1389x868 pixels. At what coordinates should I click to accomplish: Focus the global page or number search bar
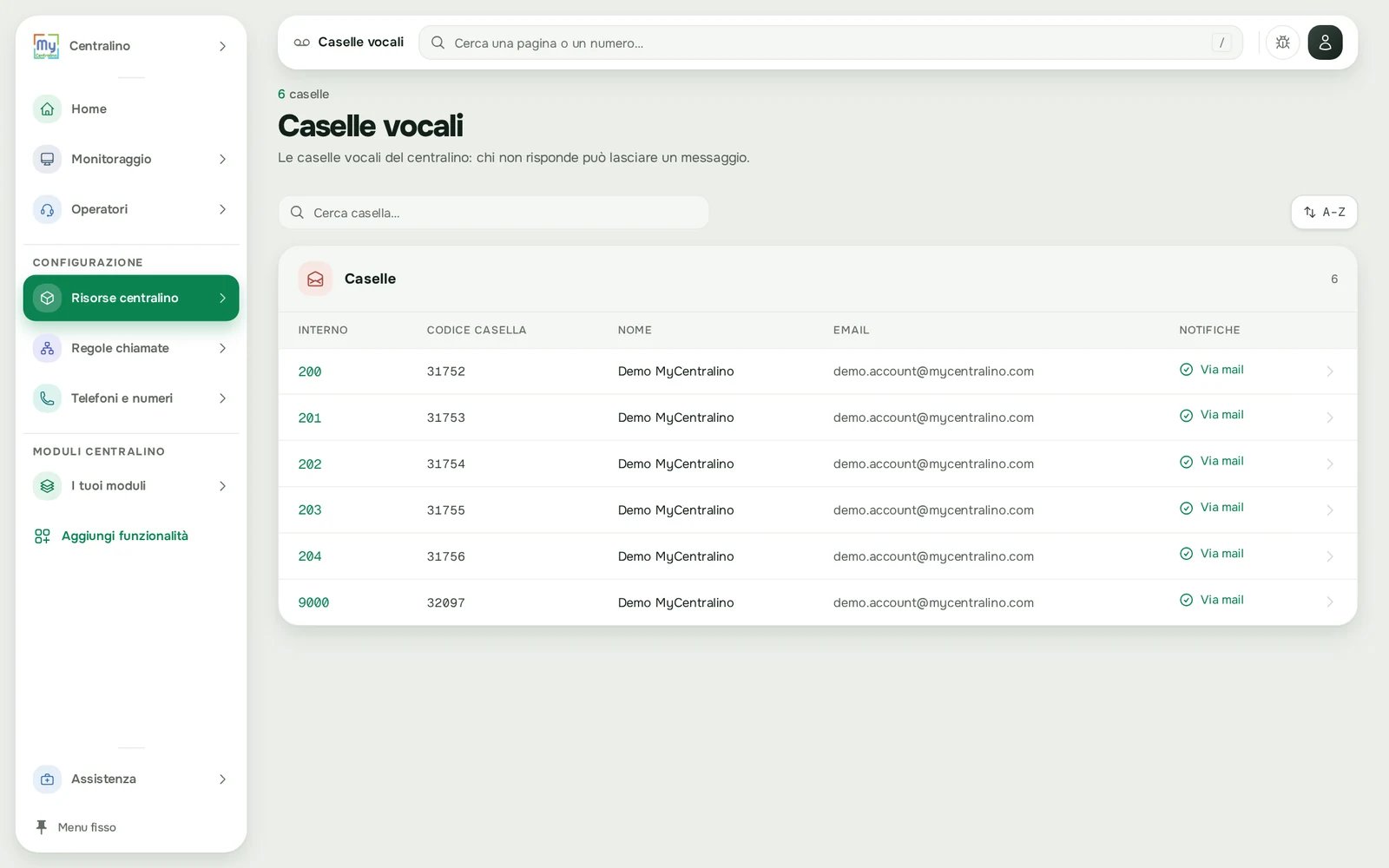(830, 43)
